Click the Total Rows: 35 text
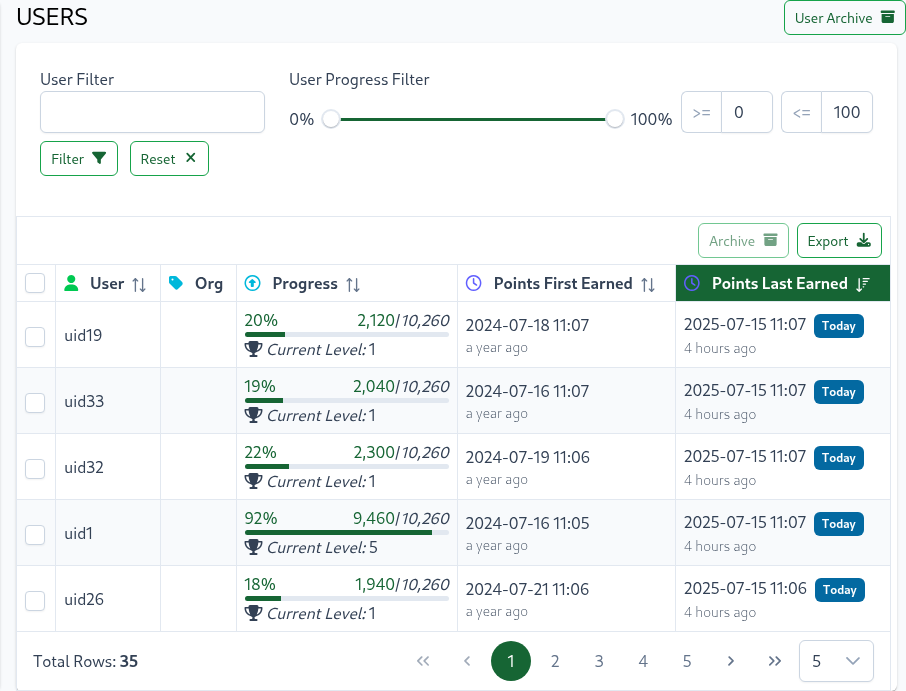 click(86, 661)
